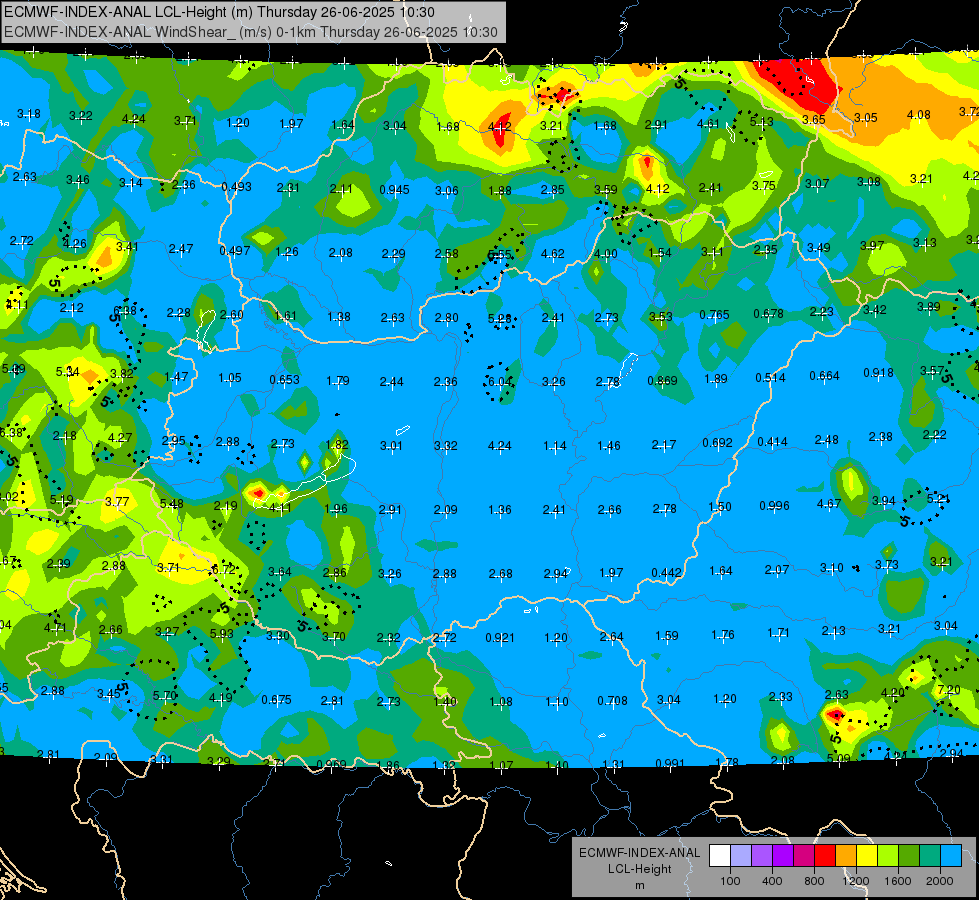Click the wind shear value 4.00
The width and height of the screenshot is (979, 900).
pyautogui.click(x=606, y=254)
